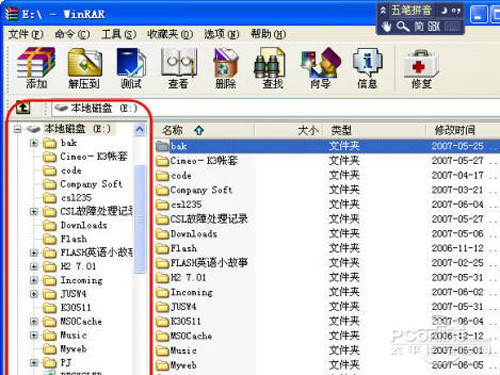Expand the JUSW4 tree node
Screen dimensions: 500x375
(34, 294)
